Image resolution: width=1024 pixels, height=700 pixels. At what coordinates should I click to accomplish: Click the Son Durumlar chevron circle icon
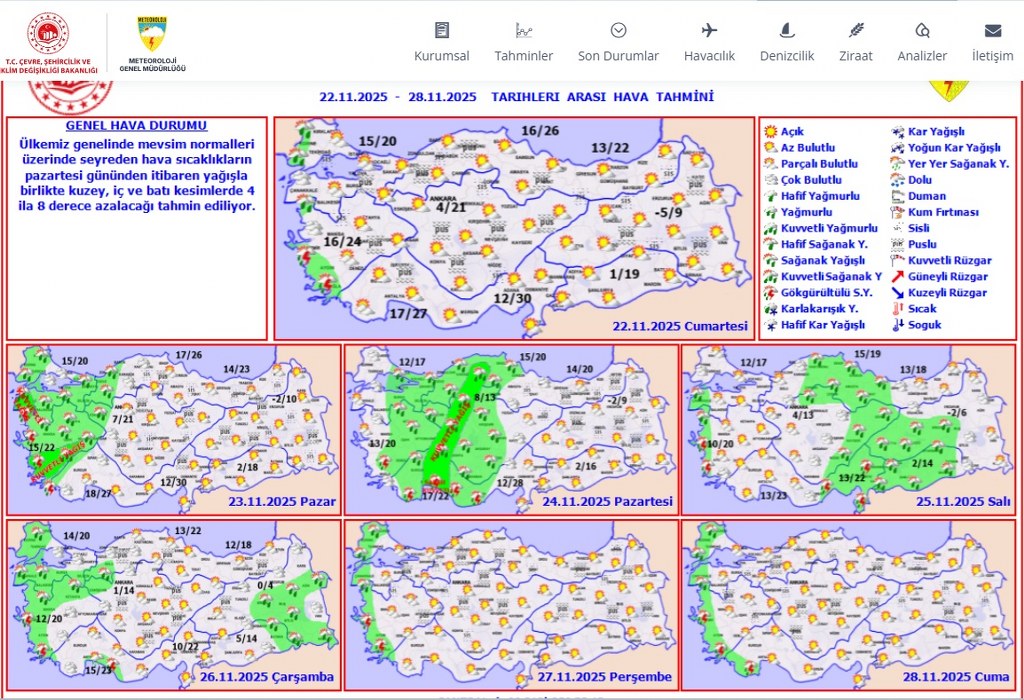(x=618, y=30)
